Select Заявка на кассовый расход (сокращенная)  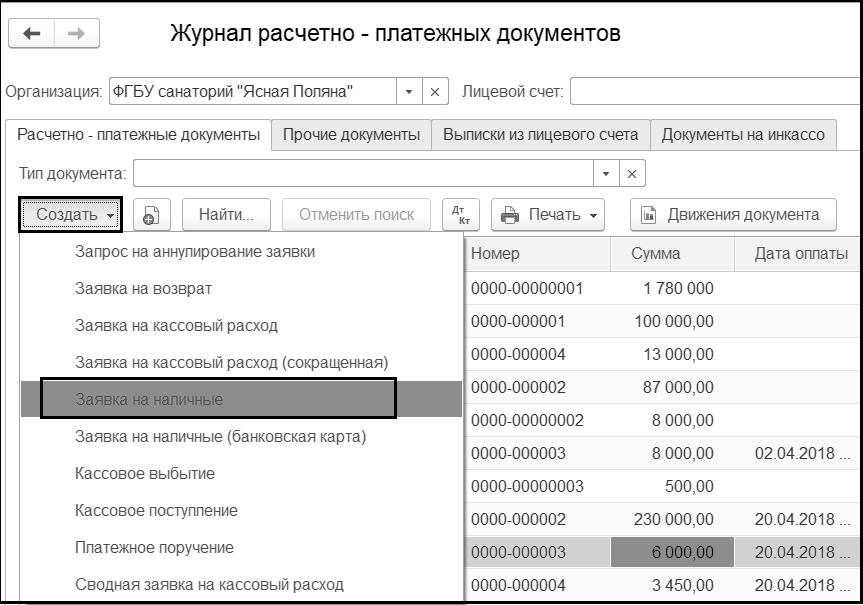[x=241, y=363]
